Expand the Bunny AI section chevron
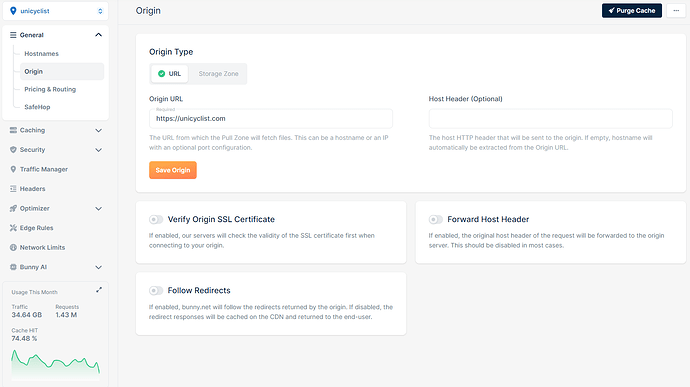Viewport: 690px width, 387px height. point(99,267)
